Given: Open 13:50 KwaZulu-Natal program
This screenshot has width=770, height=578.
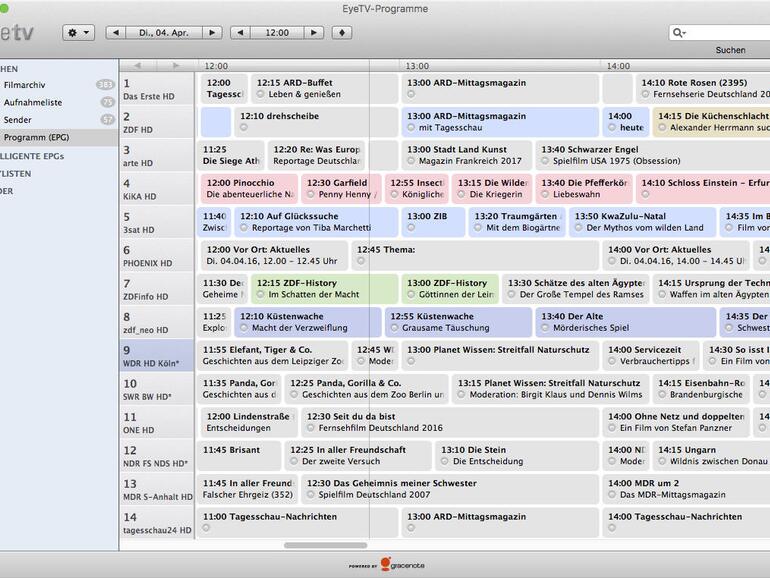Looking at the screenshot, I should (642, 222).
